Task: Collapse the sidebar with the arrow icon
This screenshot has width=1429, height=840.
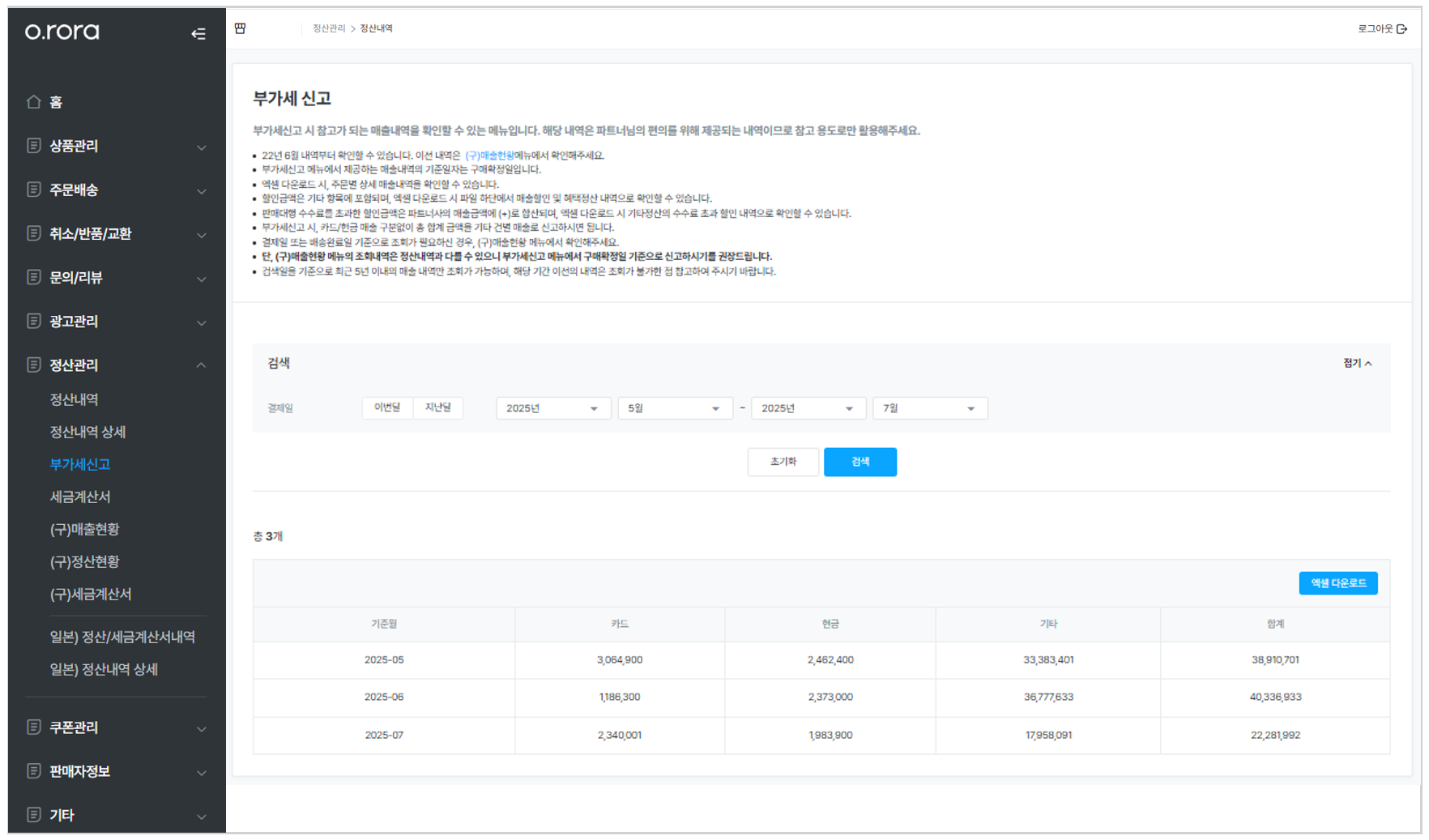Action: coord(198,33)
